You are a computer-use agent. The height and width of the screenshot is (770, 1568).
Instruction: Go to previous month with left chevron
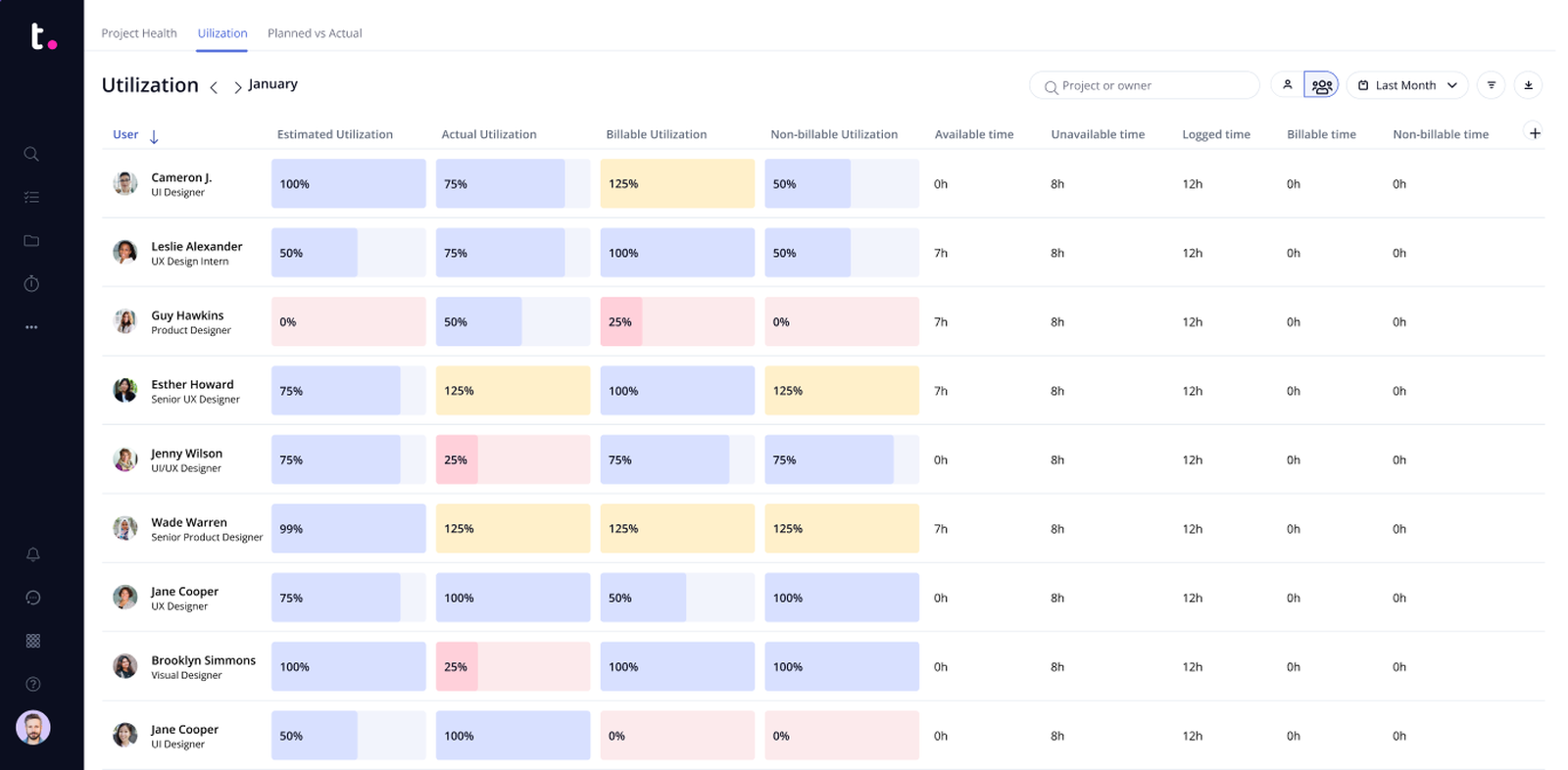pos(214,87)
